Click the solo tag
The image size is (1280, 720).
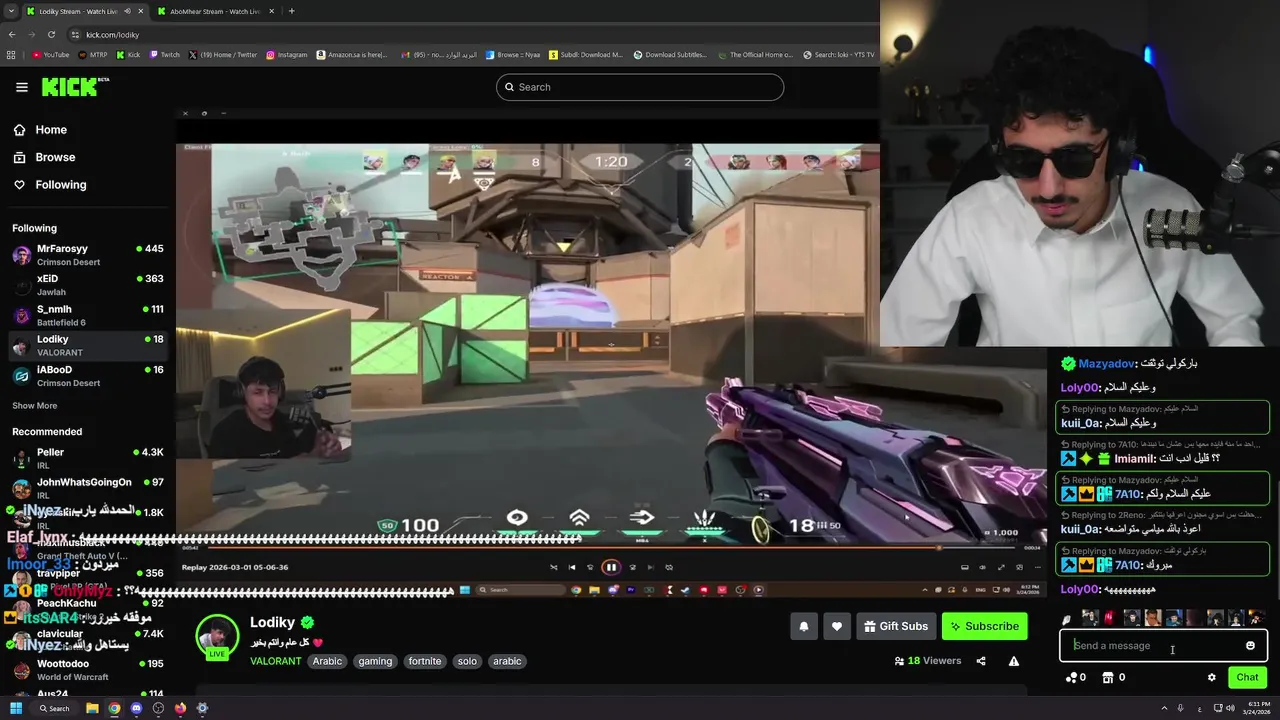tap(467, 661)
